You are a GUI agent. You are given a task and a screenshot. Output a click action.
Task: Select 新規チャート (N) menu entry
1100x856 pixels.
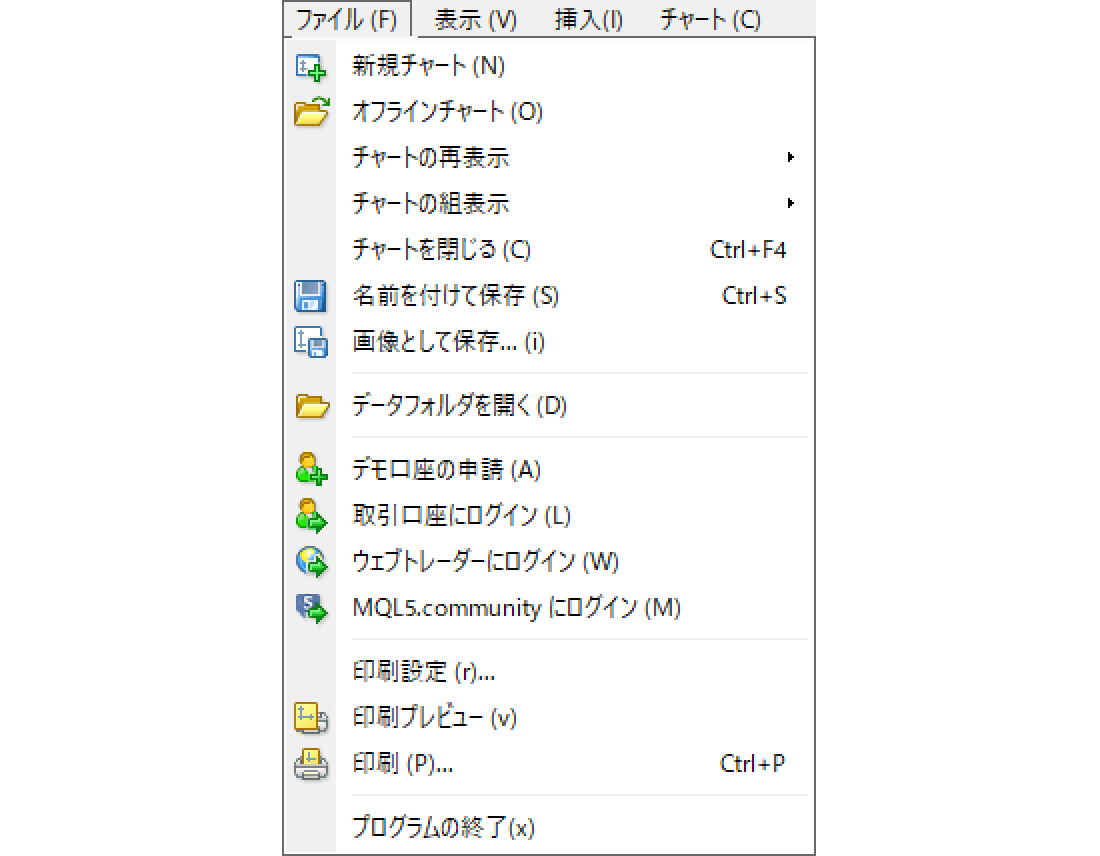[x=429, y=66]
